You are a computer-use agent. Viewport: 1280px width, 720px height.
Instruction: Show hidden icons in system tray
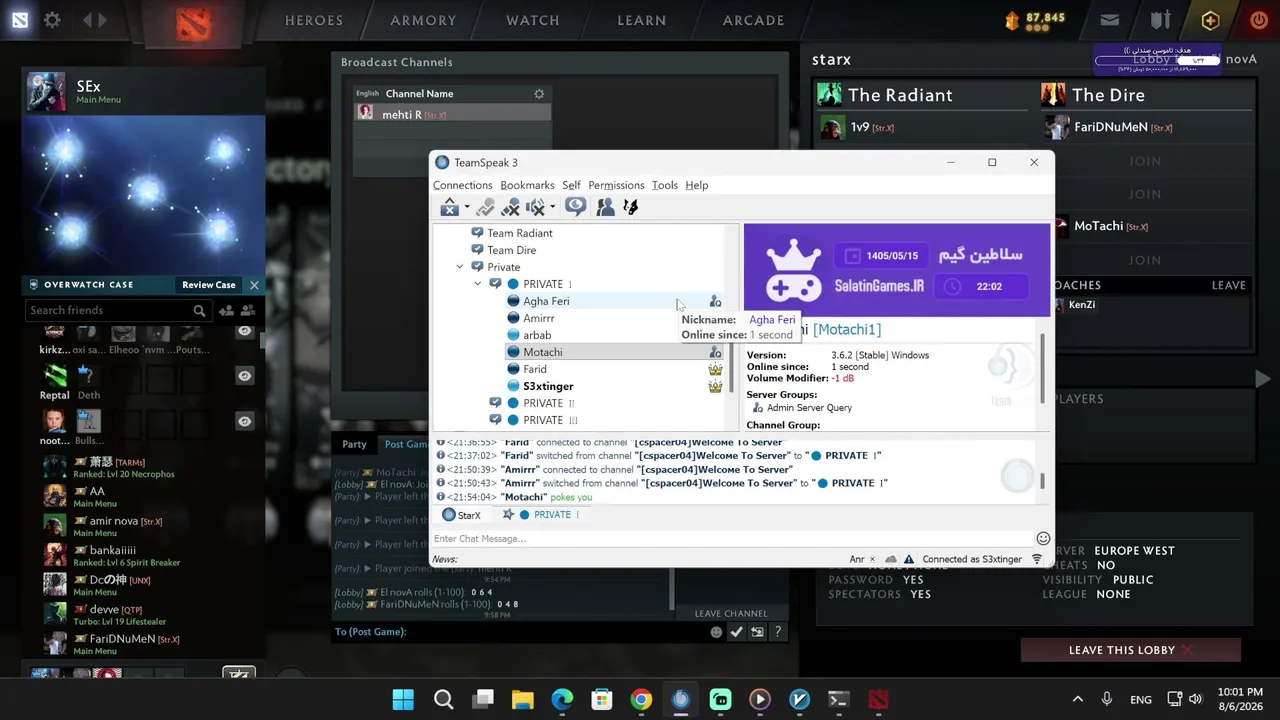tap(1077, 699)
